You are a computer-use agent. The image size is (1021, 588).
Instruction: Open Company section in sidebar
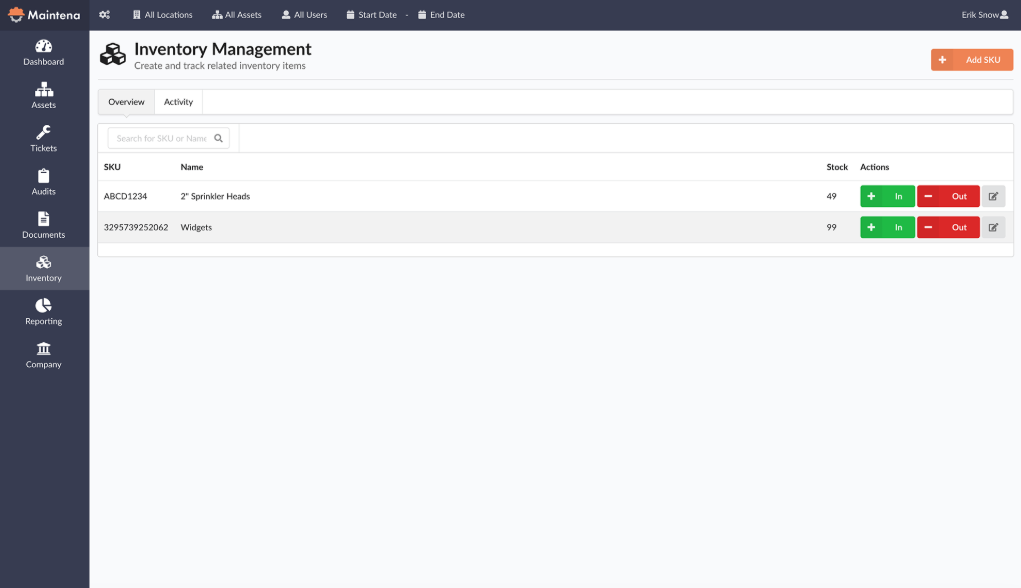point(44,355)
